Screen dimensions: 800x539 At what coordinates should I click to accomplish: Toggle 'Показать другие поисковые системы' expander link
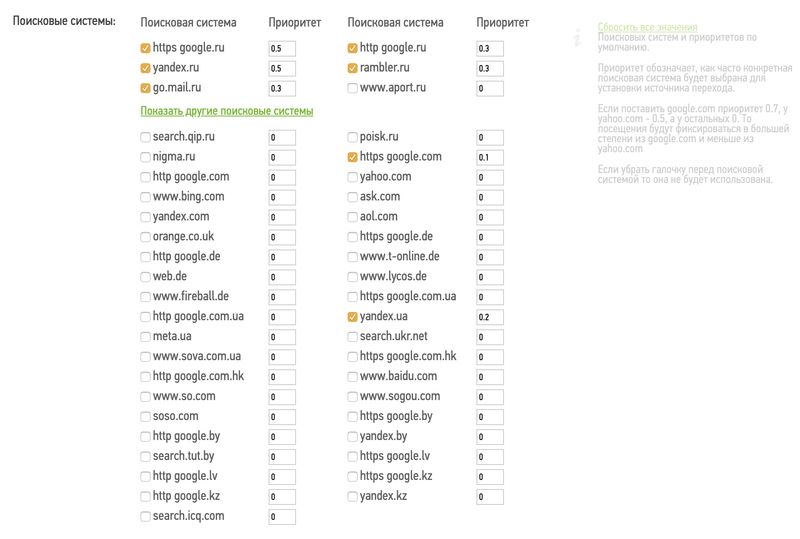(227, 111)
